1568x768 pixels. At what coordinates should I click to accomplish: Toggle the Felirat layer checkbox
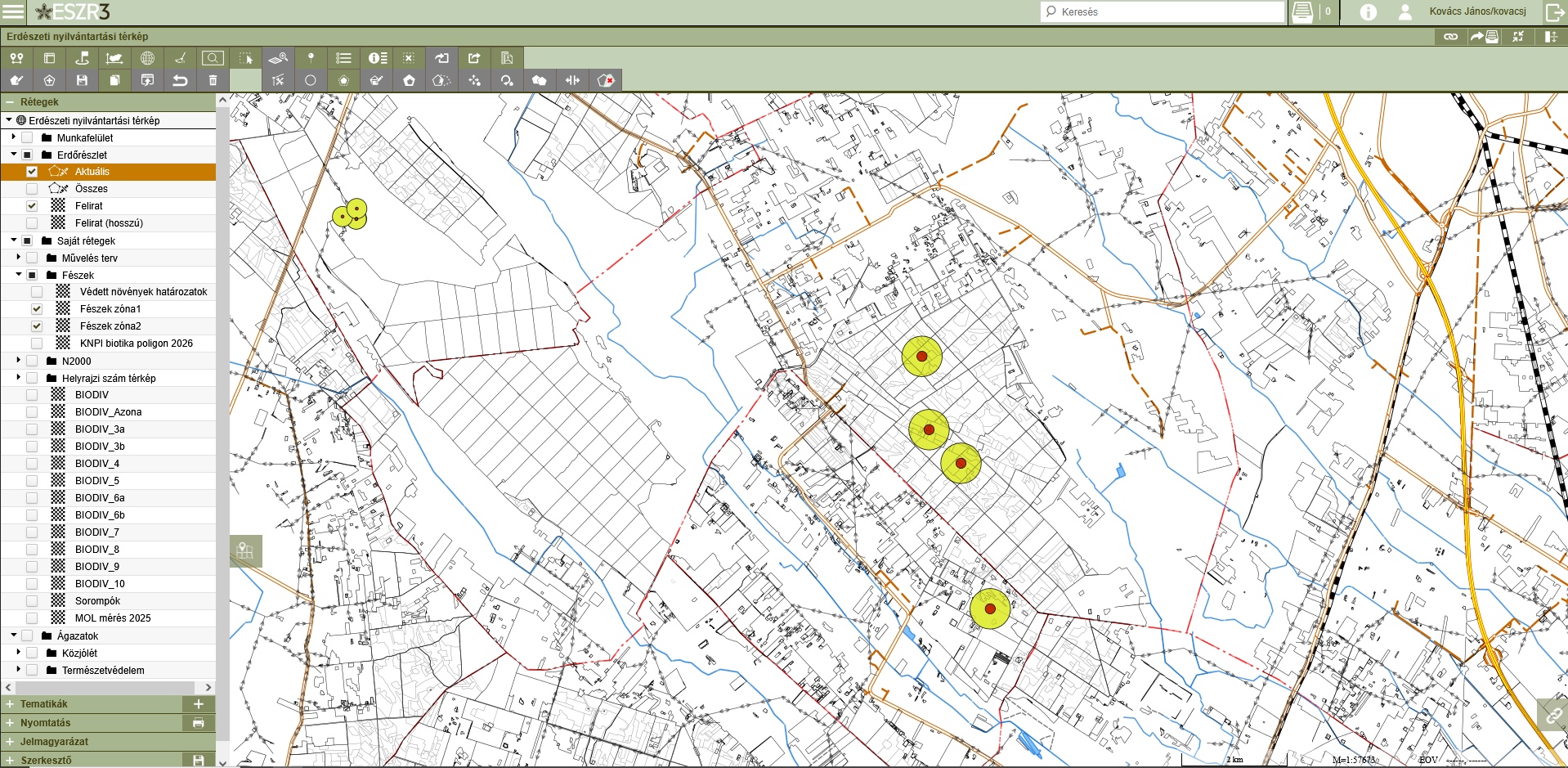[32, 206]
